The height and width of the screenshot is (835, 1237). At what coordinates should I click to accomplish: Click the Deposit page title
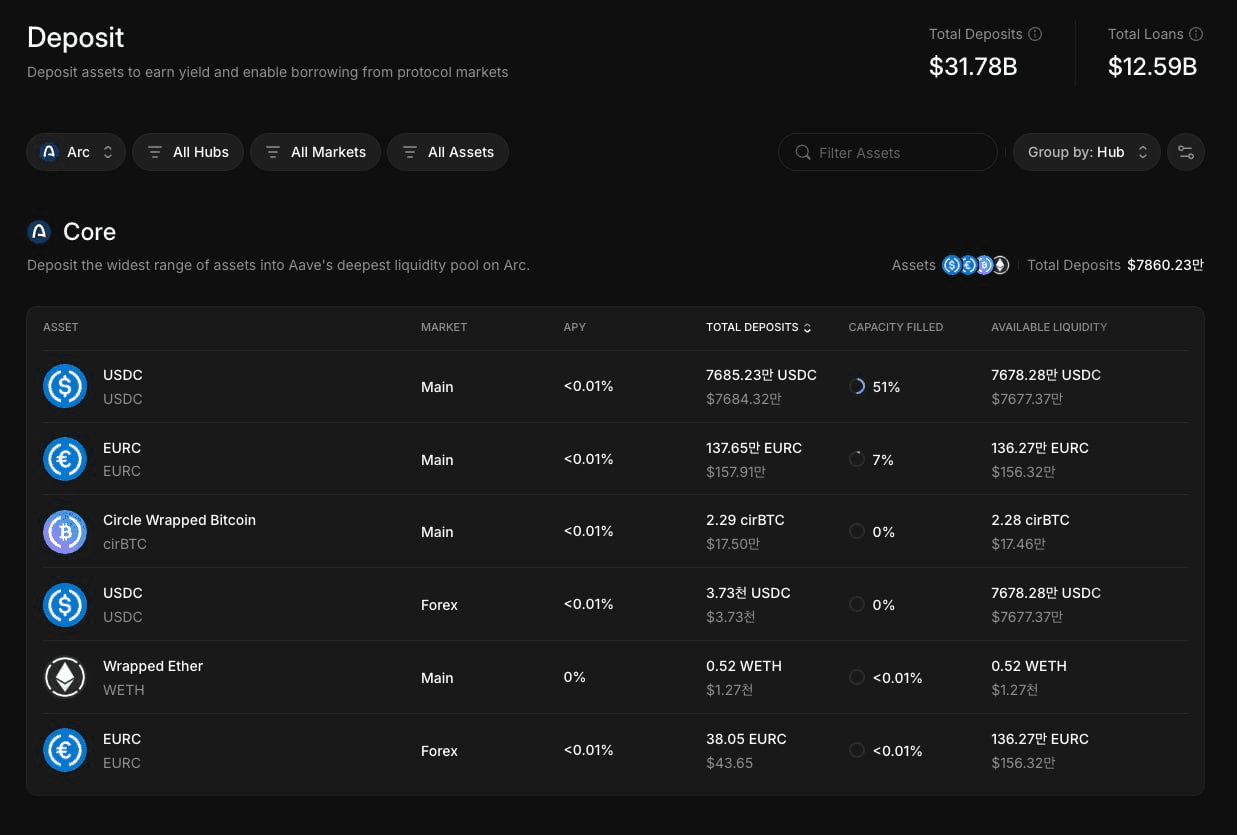76,37
